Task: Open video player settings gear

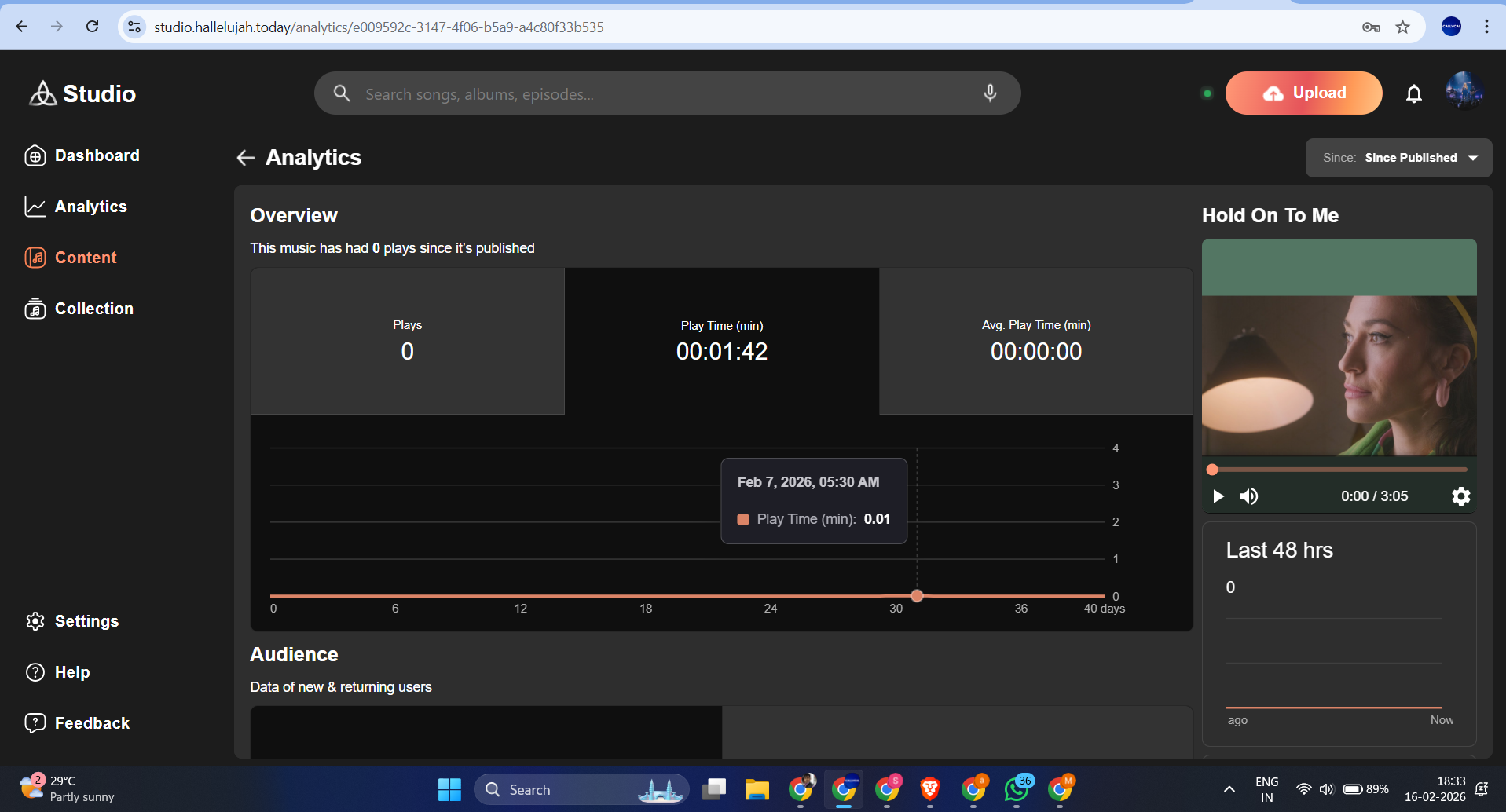Action: pyautogui.click(x=1460, y=496)
